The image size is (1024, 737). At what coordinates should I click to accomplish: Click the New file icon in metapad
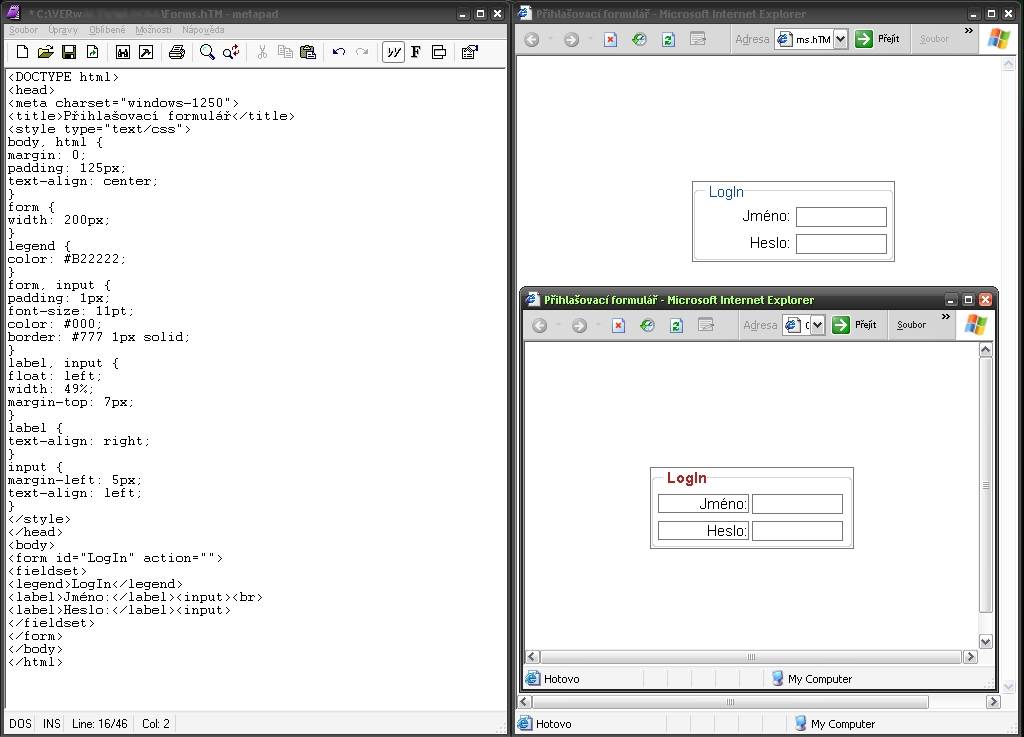pos(22,52)
